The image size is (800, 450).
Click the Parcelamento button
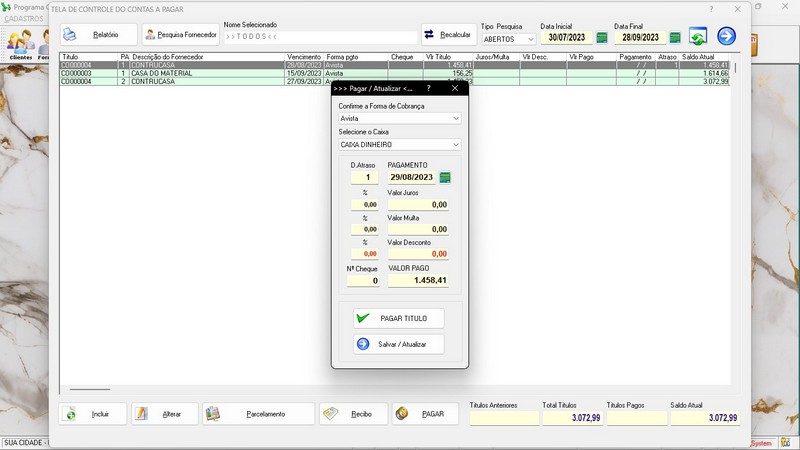point(259,414)
